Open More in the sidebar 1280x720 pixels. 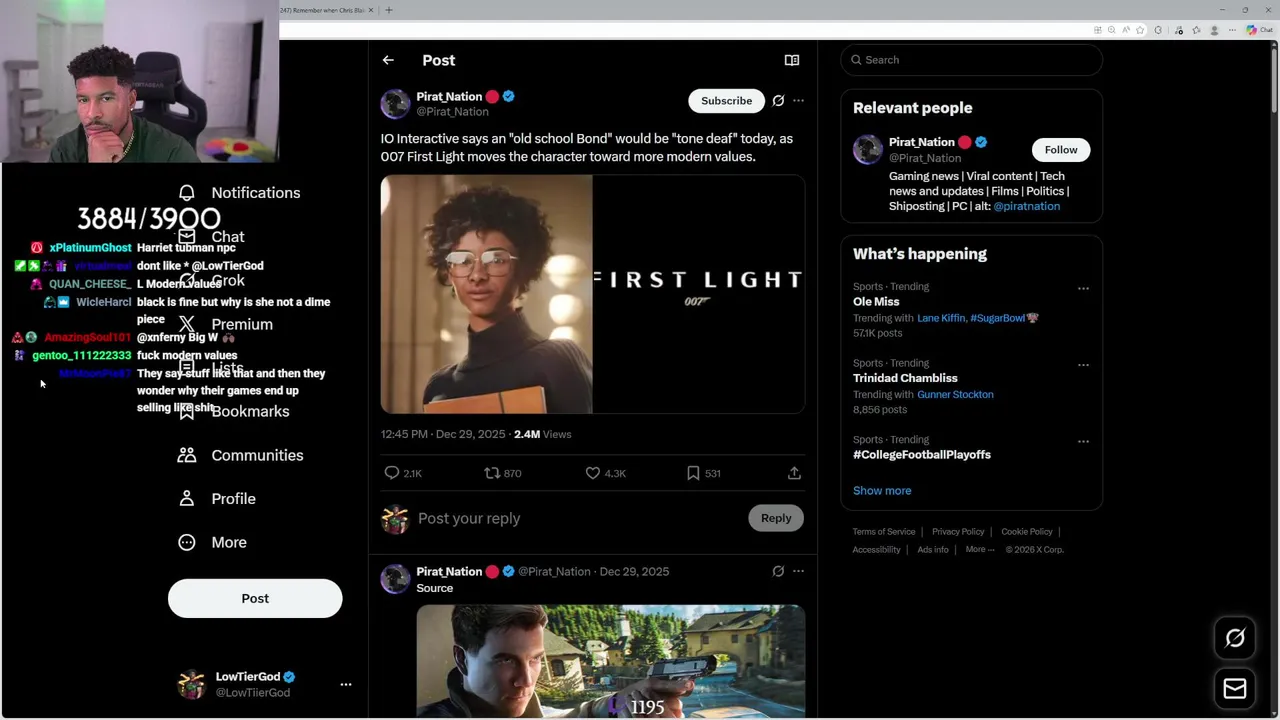[212, 542]
